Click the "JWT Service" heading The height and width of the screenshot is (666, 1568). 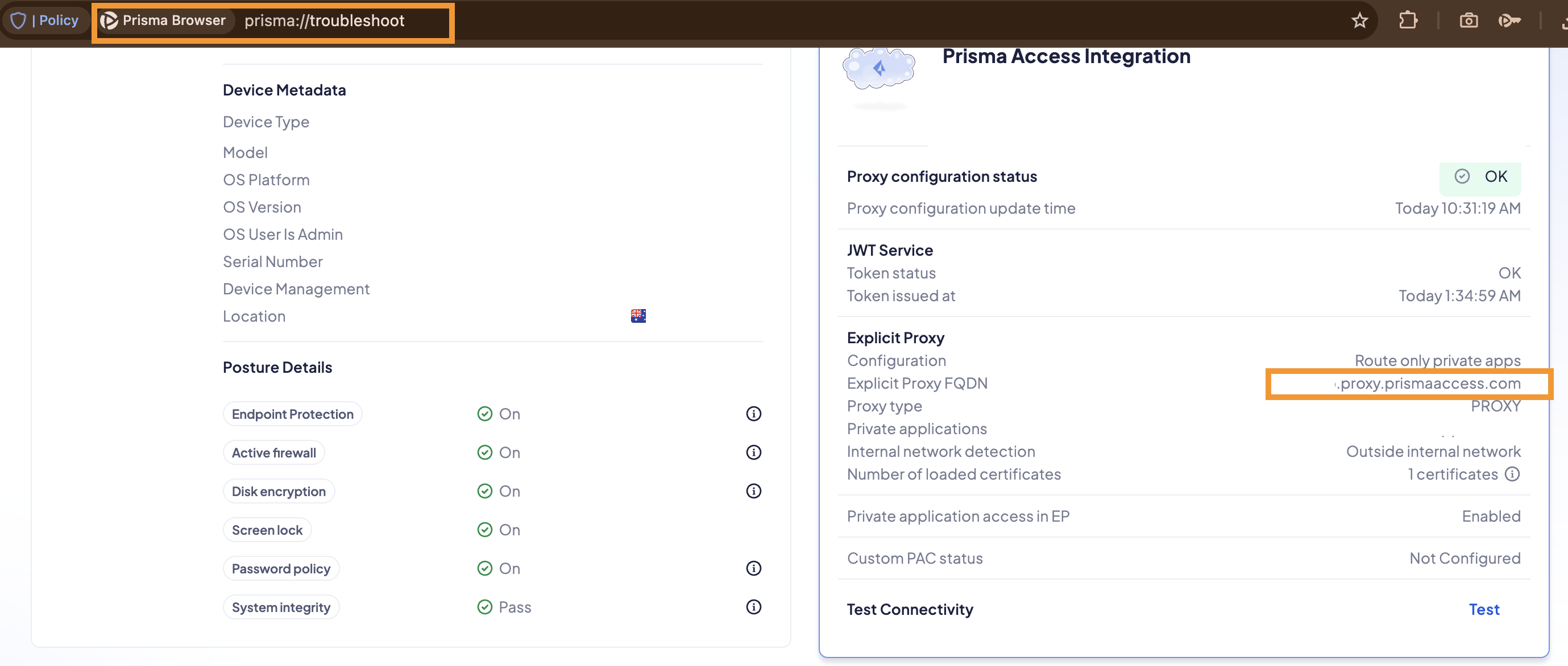[889, 250]
